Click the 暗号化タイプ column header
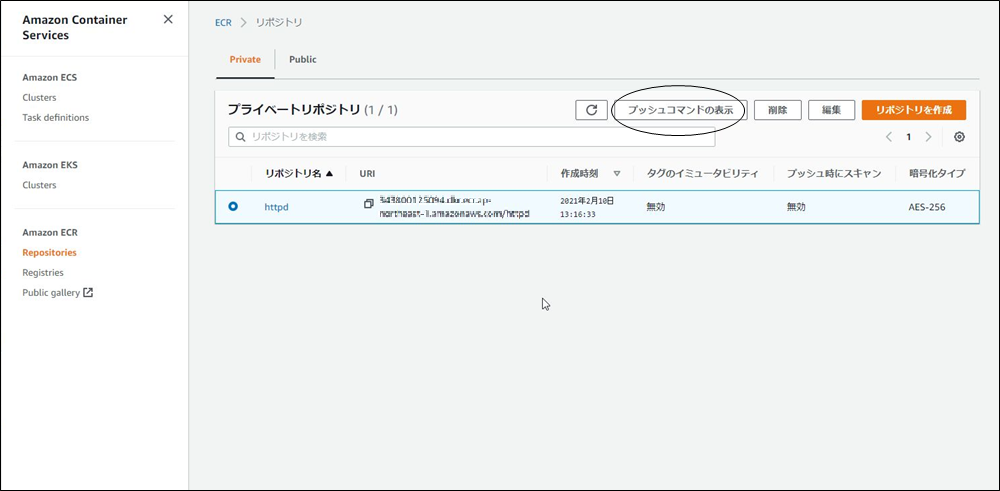Viewport: 1000px width, 491px height. click(x=936, y=173)
